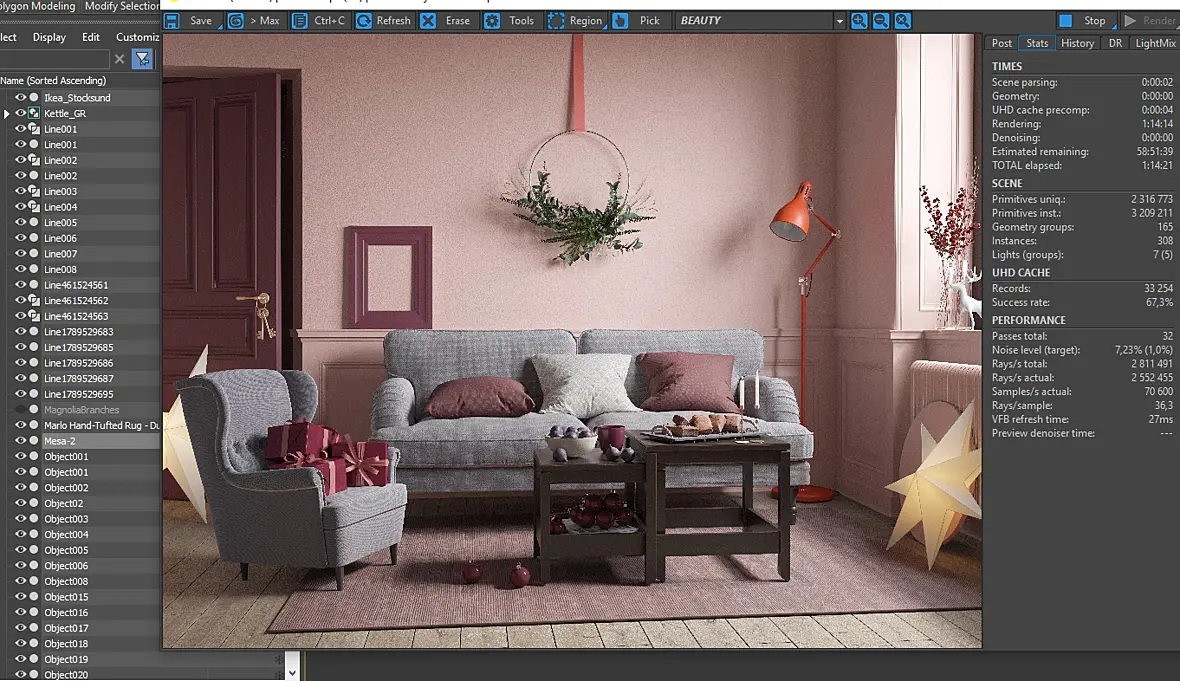This screenshot has height=681, width=1180.
Task: Save the rendered image in frame buffer
Action: 192,20
